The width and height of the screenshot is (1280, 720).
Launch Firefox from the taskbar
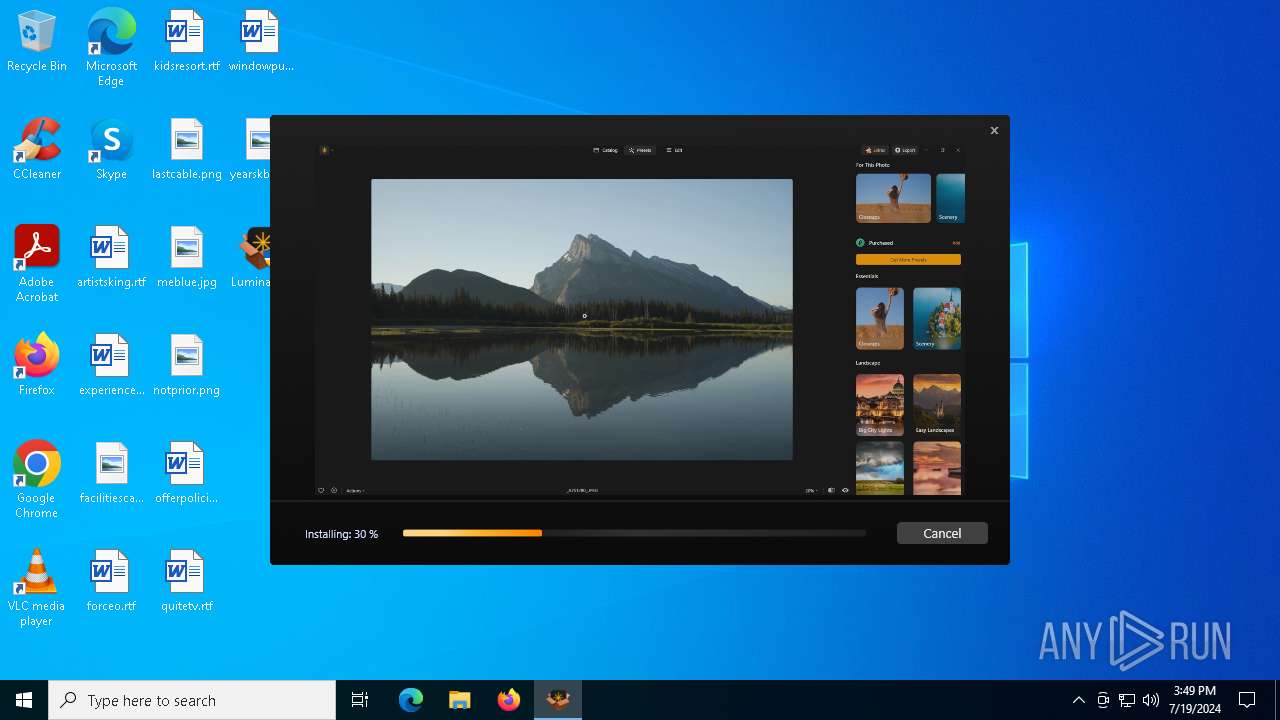509,700
